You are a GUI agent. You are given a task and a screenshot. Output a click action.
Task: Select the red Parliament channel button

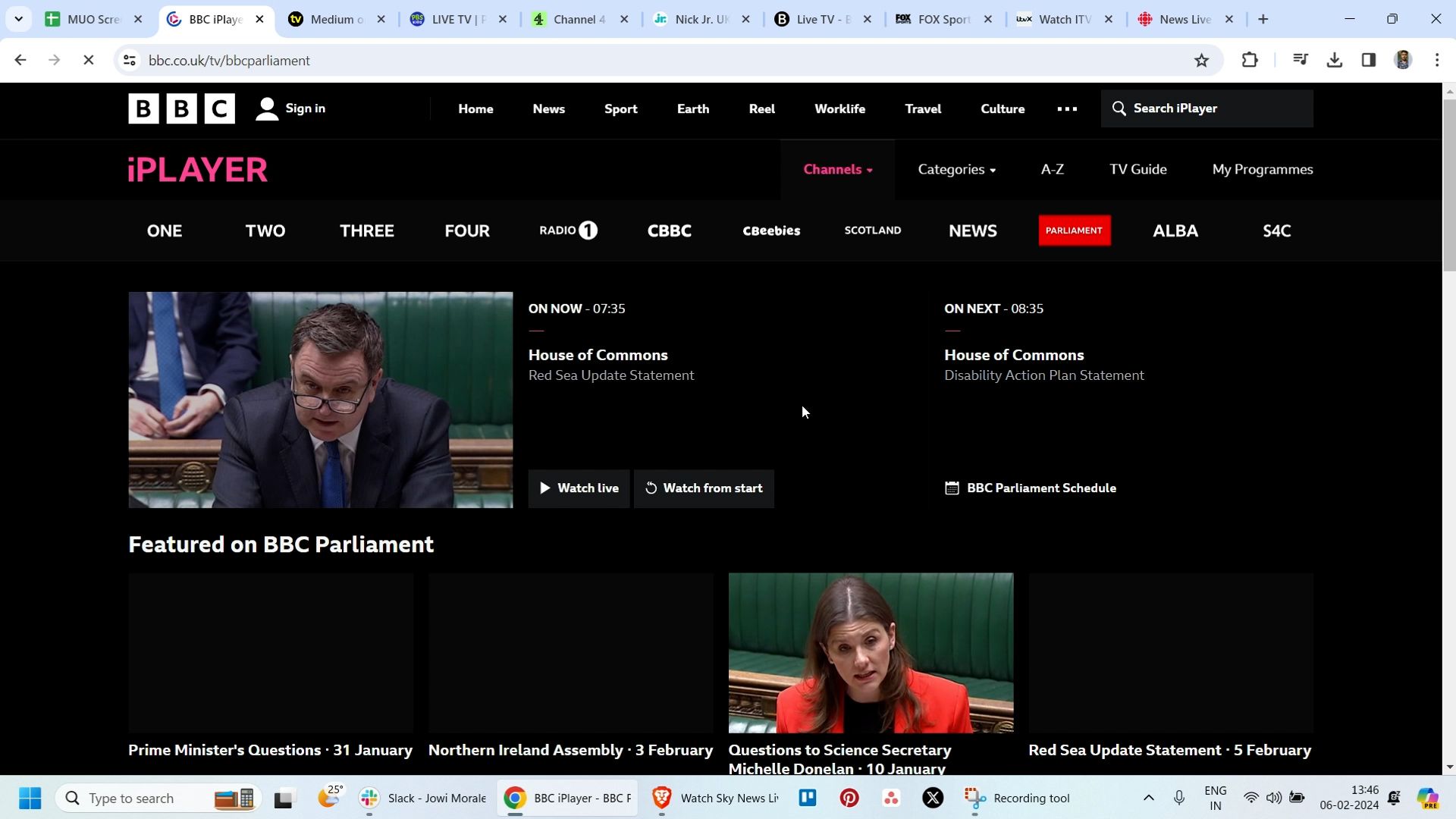tap(1075, 231)
